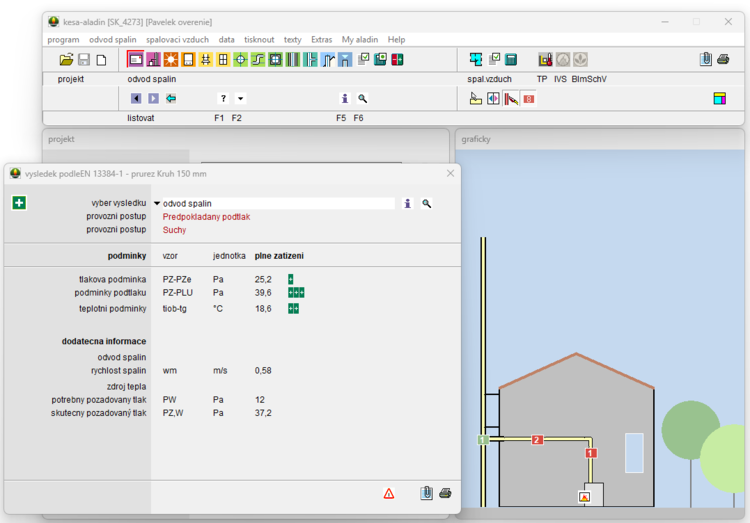This screenshot has height=523, width=750.
Task: Click the previous page arrow in listovat
Action: (136, 99)
